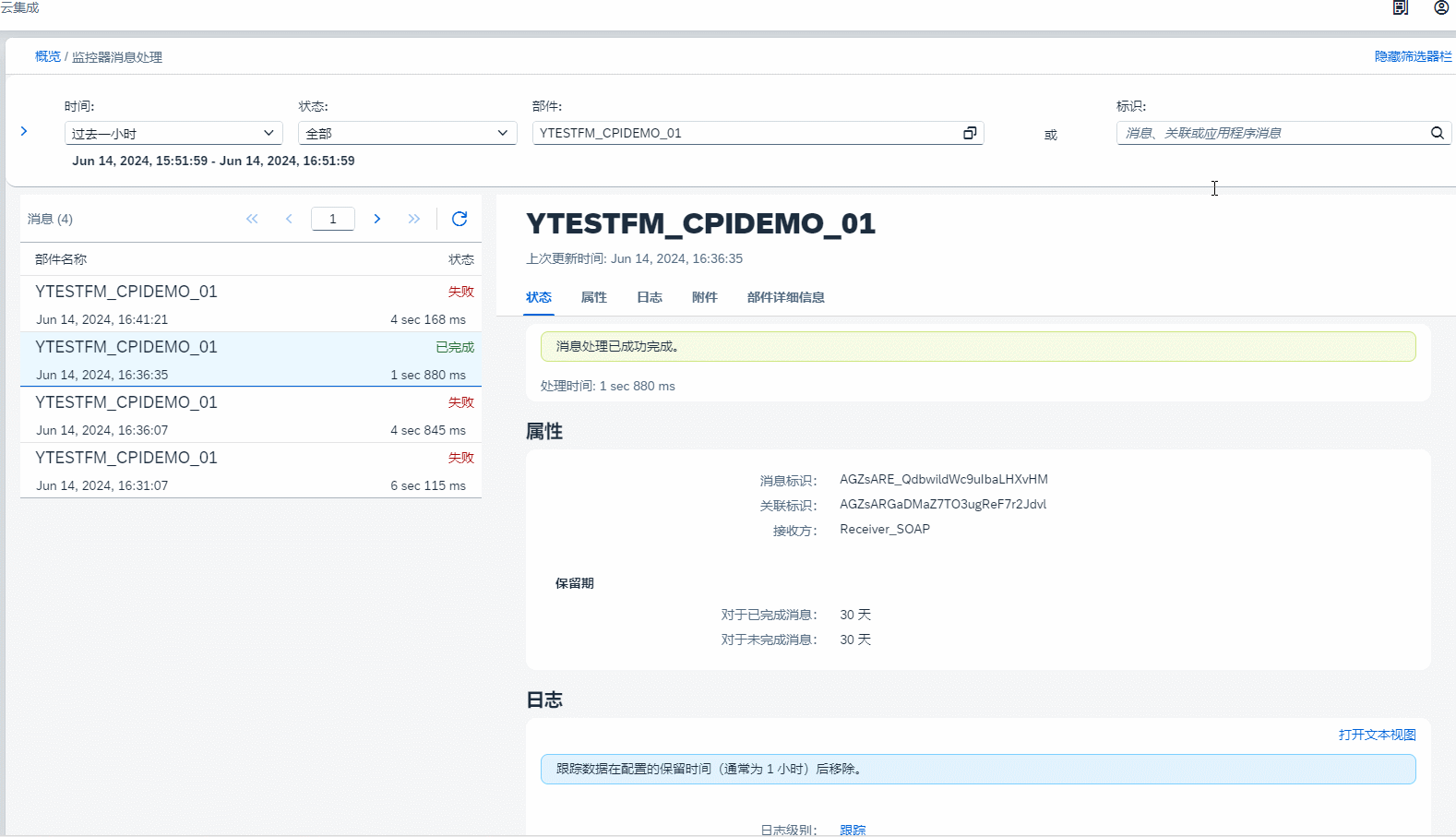Go to first page of messages
1456x837 pixels.
coord(252,219)
